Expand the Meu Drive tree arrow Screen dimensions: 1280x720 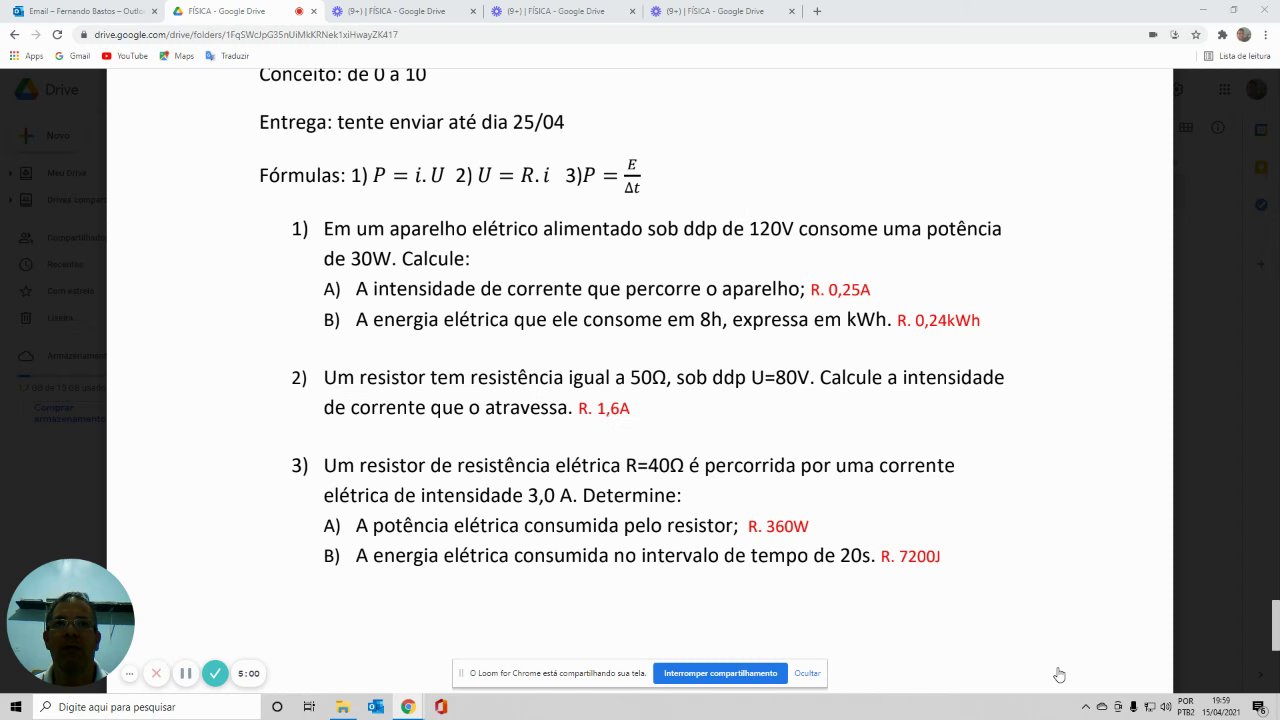(x=11, y=173)
